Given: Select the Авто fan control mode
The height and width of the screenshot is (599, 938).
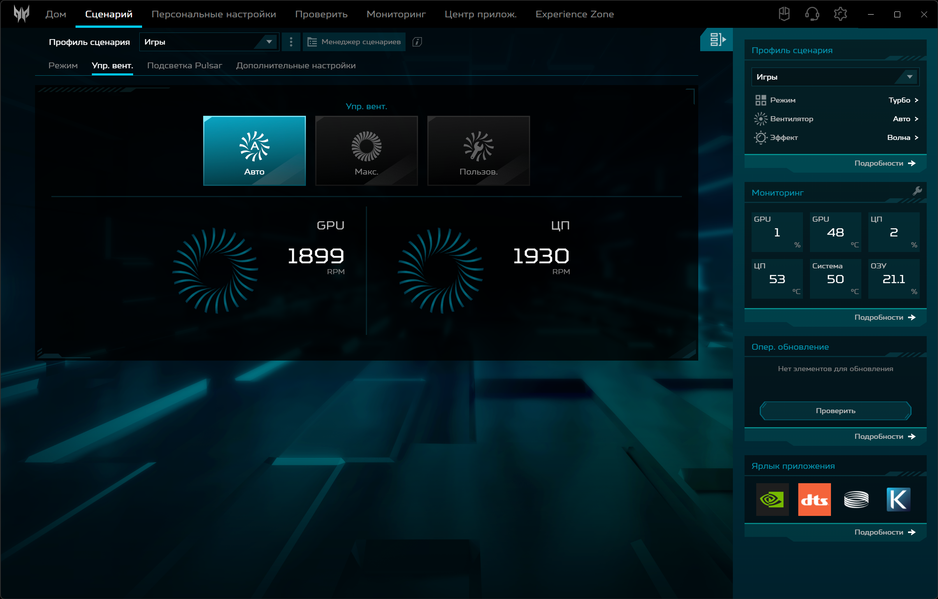Looking at the screenshot, I should (254, 151).
